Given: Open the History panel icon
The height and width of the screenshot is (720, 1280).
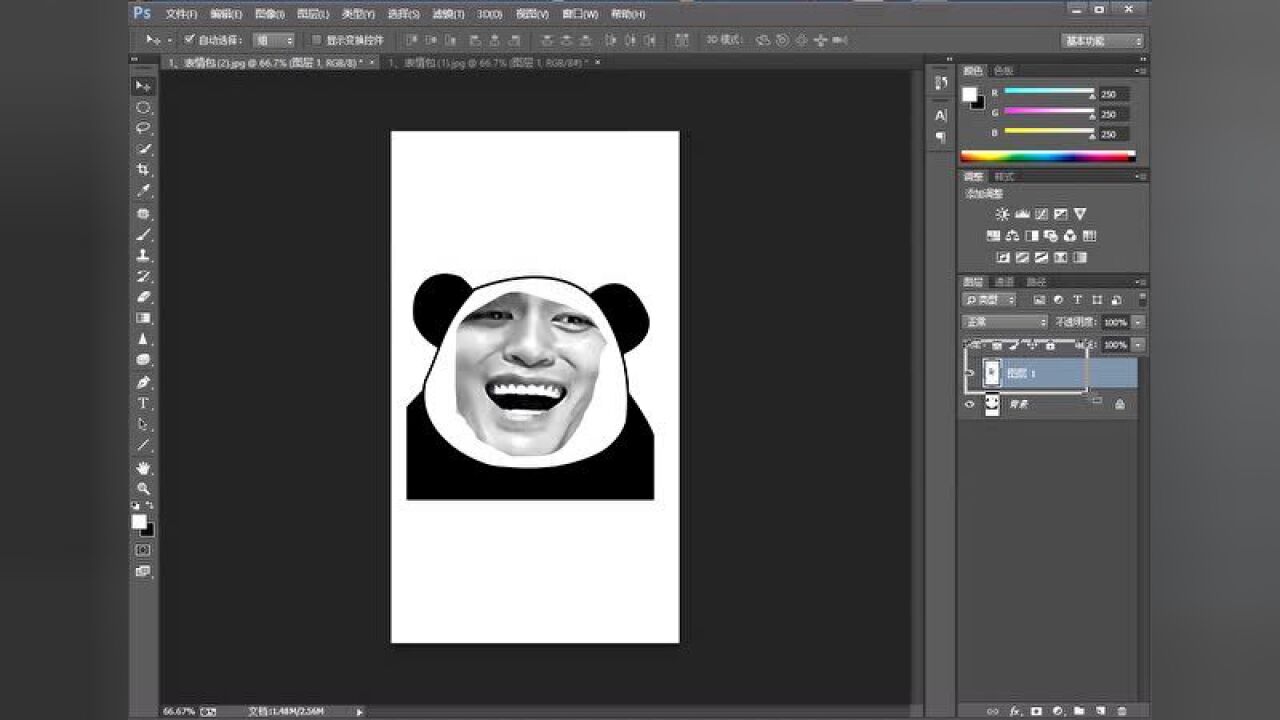Looking at the screenshot, I should coord(941,83).
